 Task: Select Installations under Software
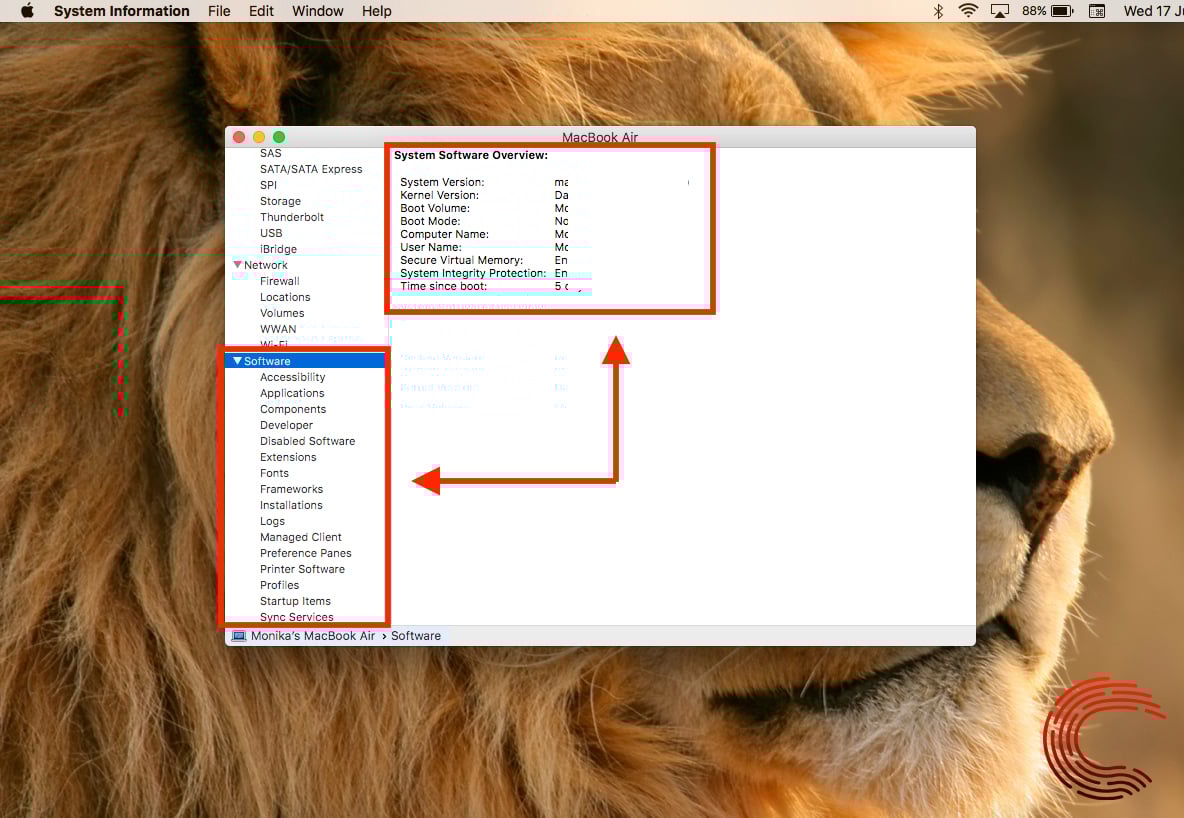pyautogui.click(x=291, y=505)
